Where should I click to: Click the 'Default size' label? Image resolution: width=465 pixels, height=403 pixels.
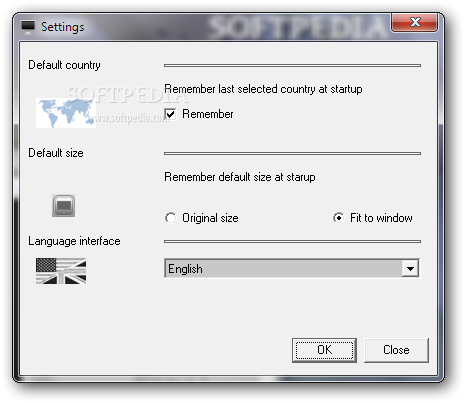(56, 153)
